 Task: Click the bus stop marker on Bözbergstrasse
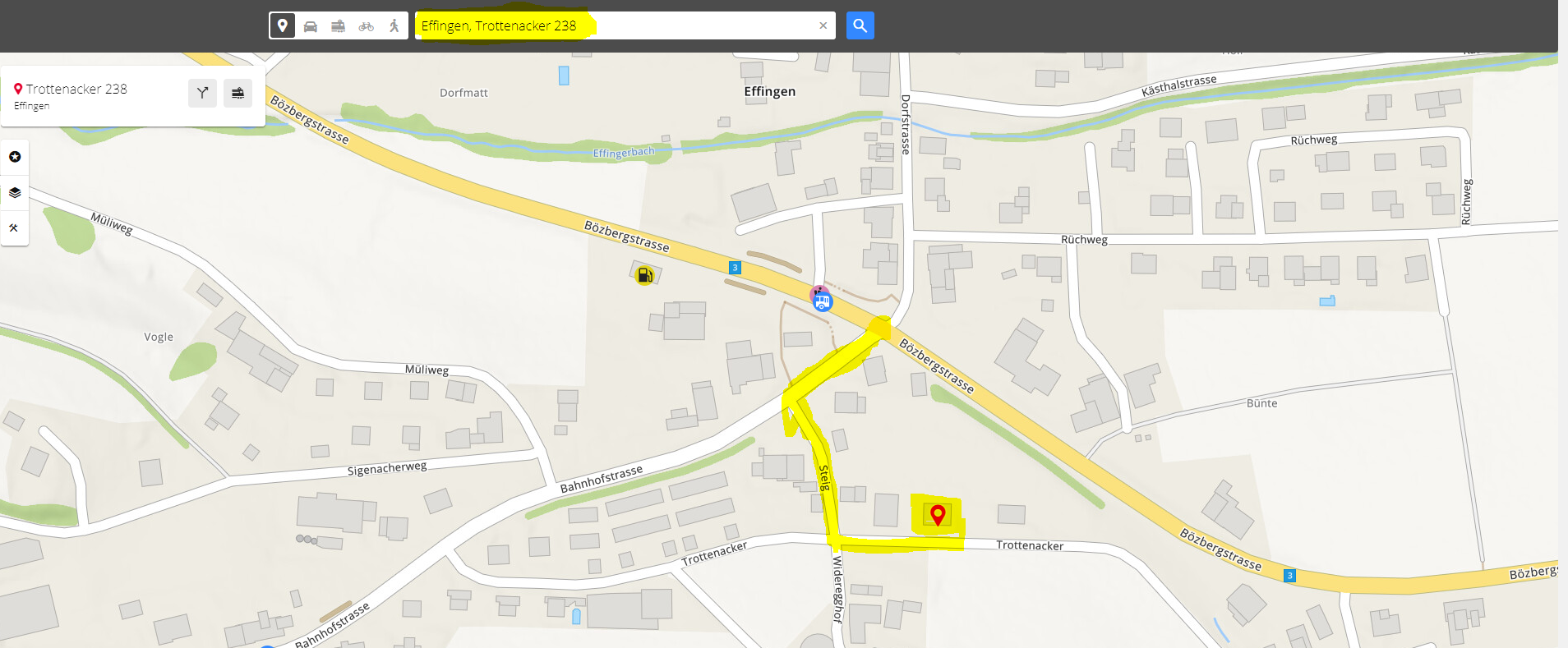[x=822, y=301]
